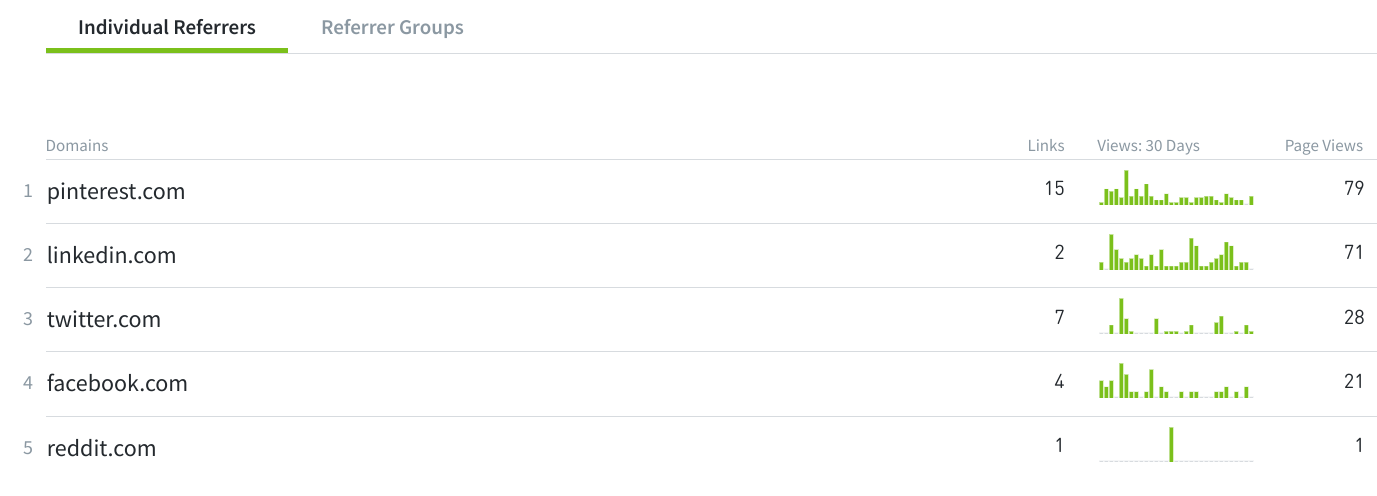
Task: Sort by the Links column header
Action: (1046, 146)
